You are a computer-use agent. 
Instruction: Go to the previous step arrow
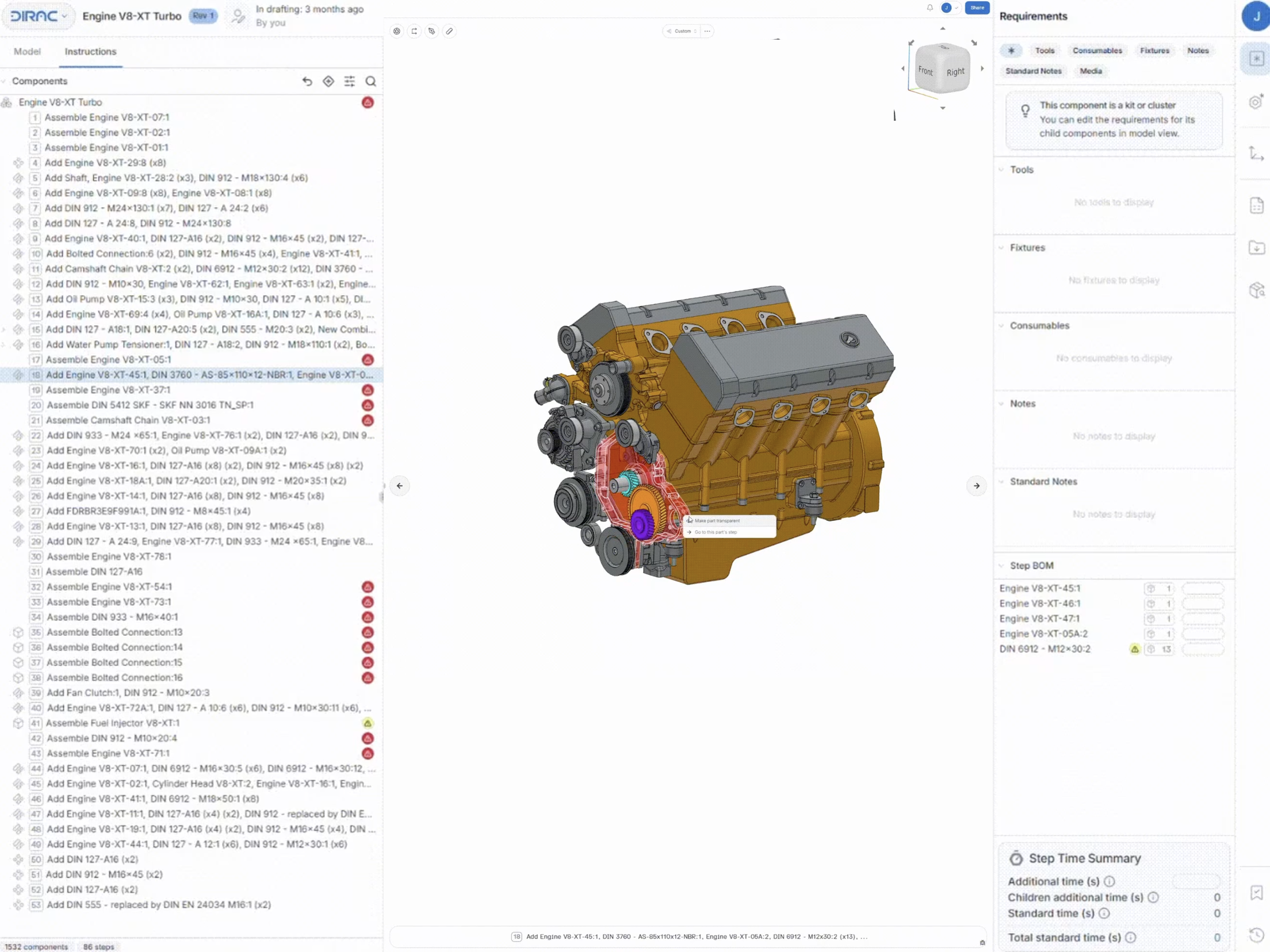(x=400, y=486)
